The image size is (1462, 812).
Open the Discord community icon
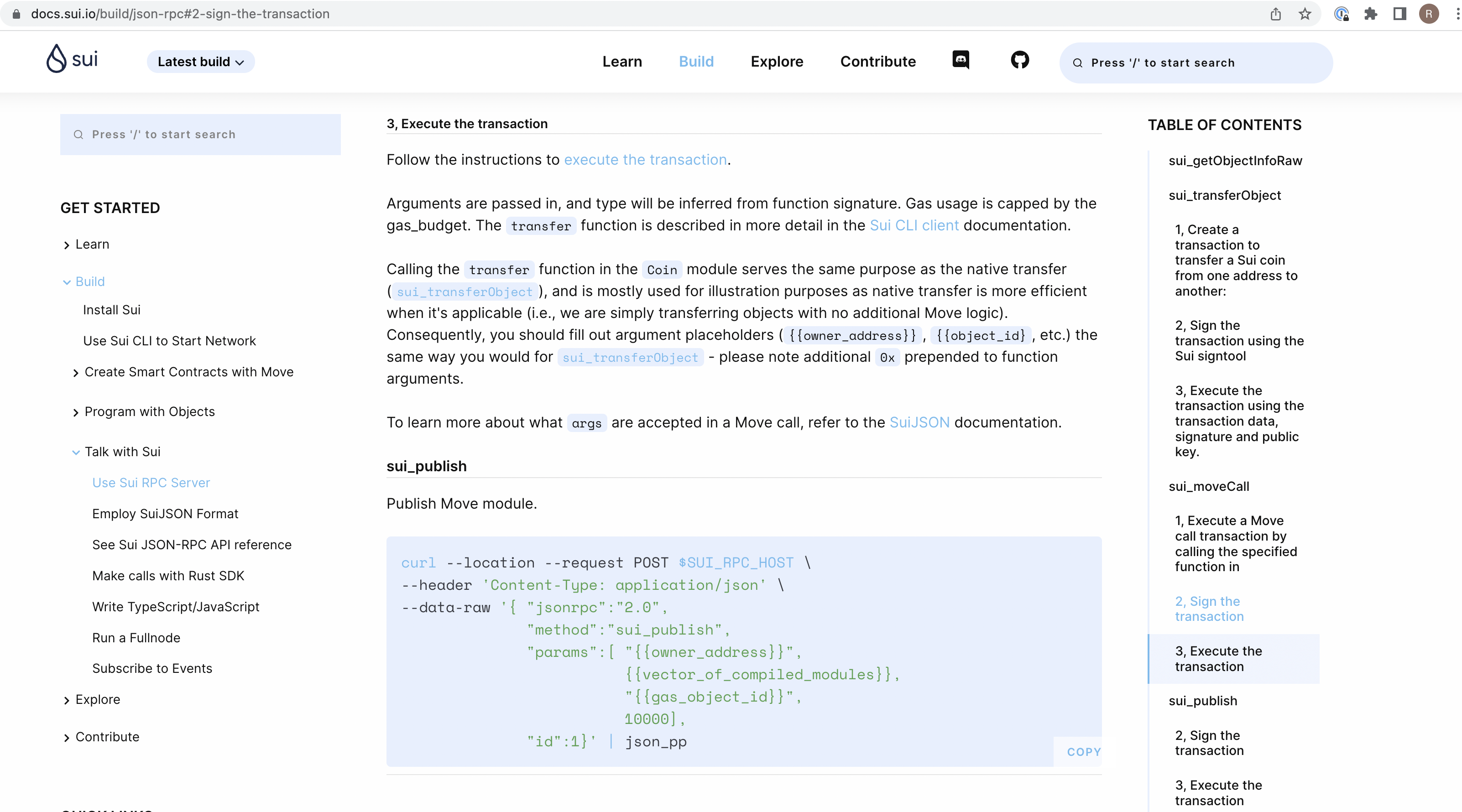coord(961,60)
